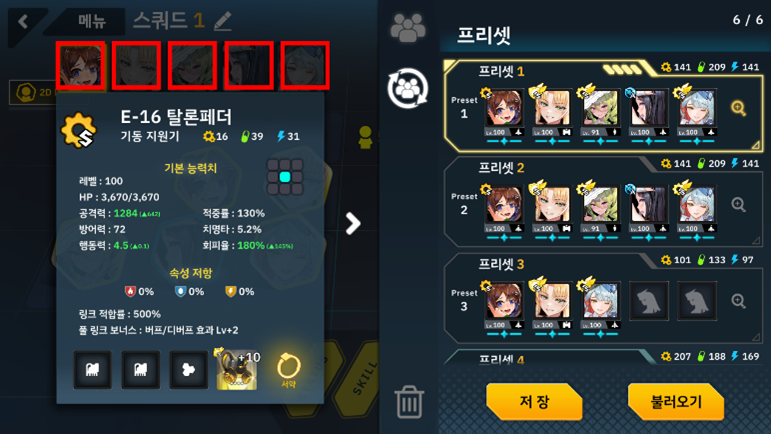Select the +10 equipped gear item
This screenshot has width=771, height=434.
(237, 370)
